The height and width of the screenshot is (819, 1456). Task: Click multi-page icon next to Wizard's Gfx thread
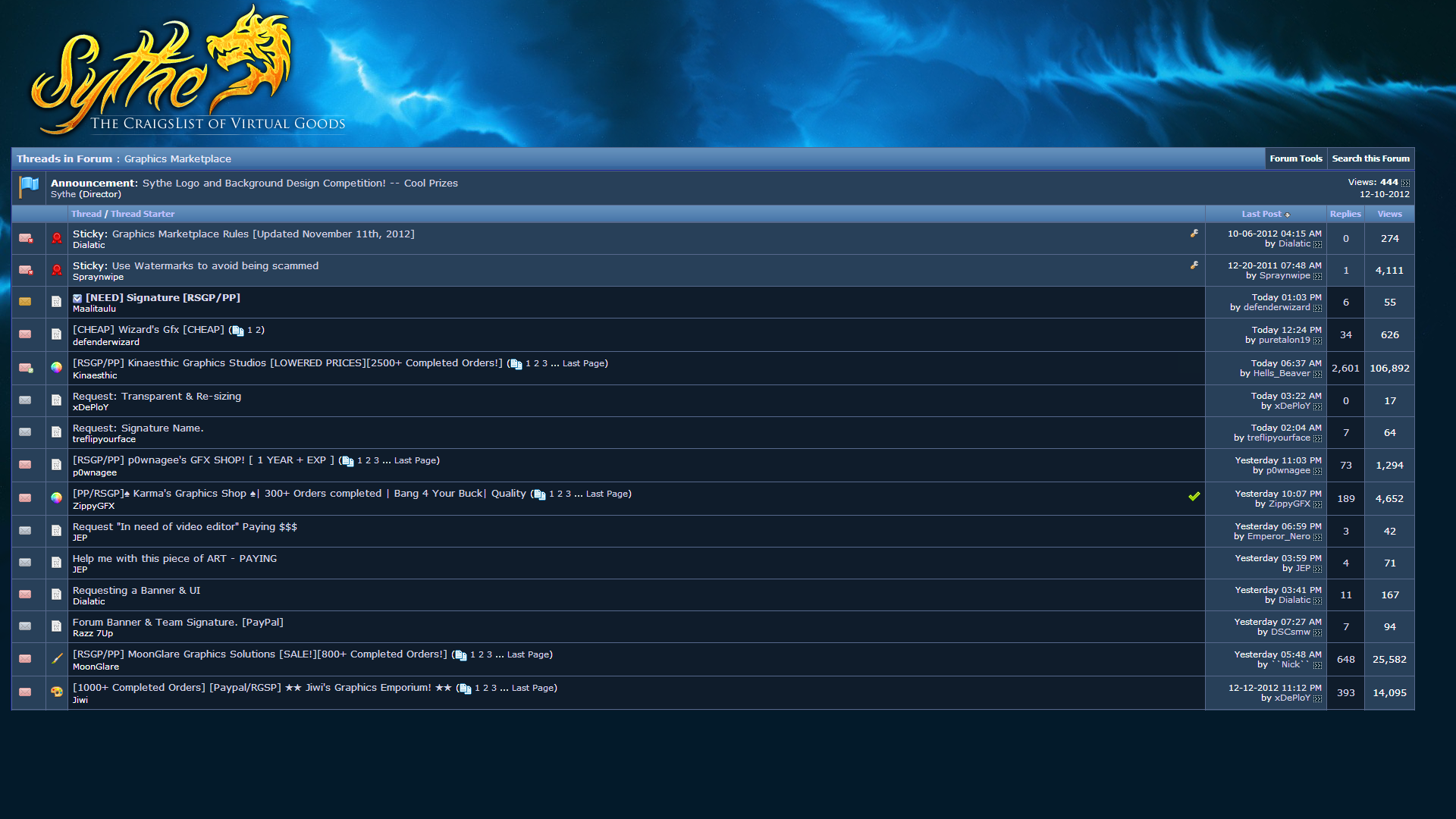(x=237, y=331)
